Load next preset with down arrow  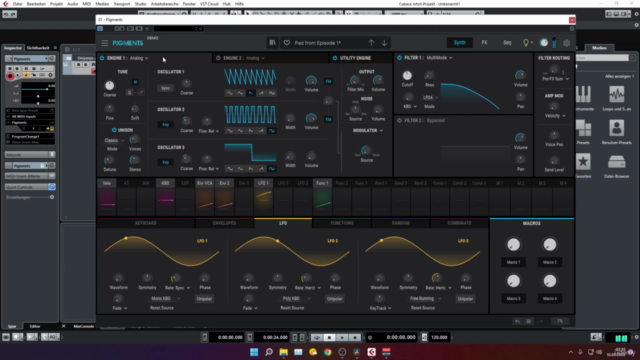pyautogui.click(x=384, y=42)
